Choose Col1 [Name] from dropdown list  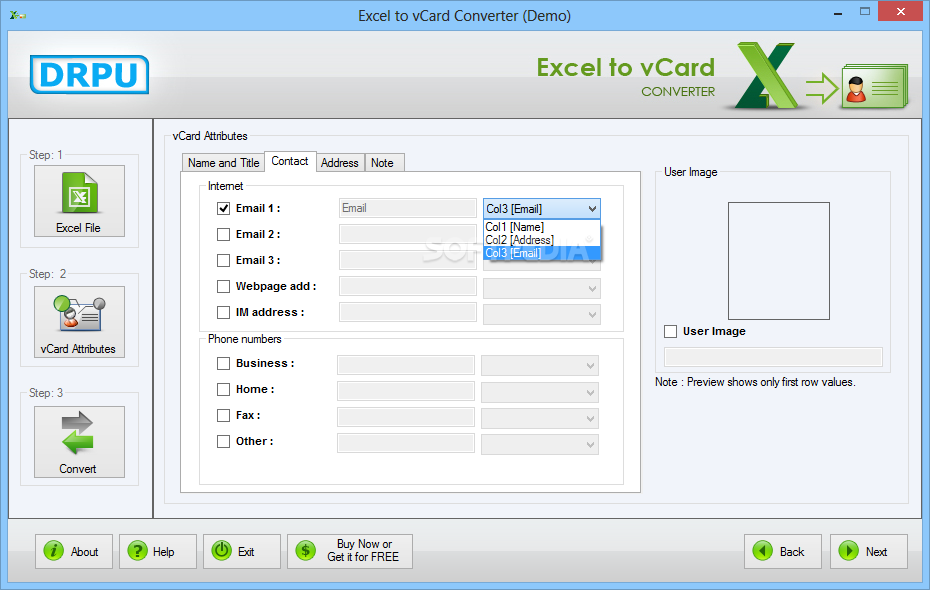tap(542, 227)
